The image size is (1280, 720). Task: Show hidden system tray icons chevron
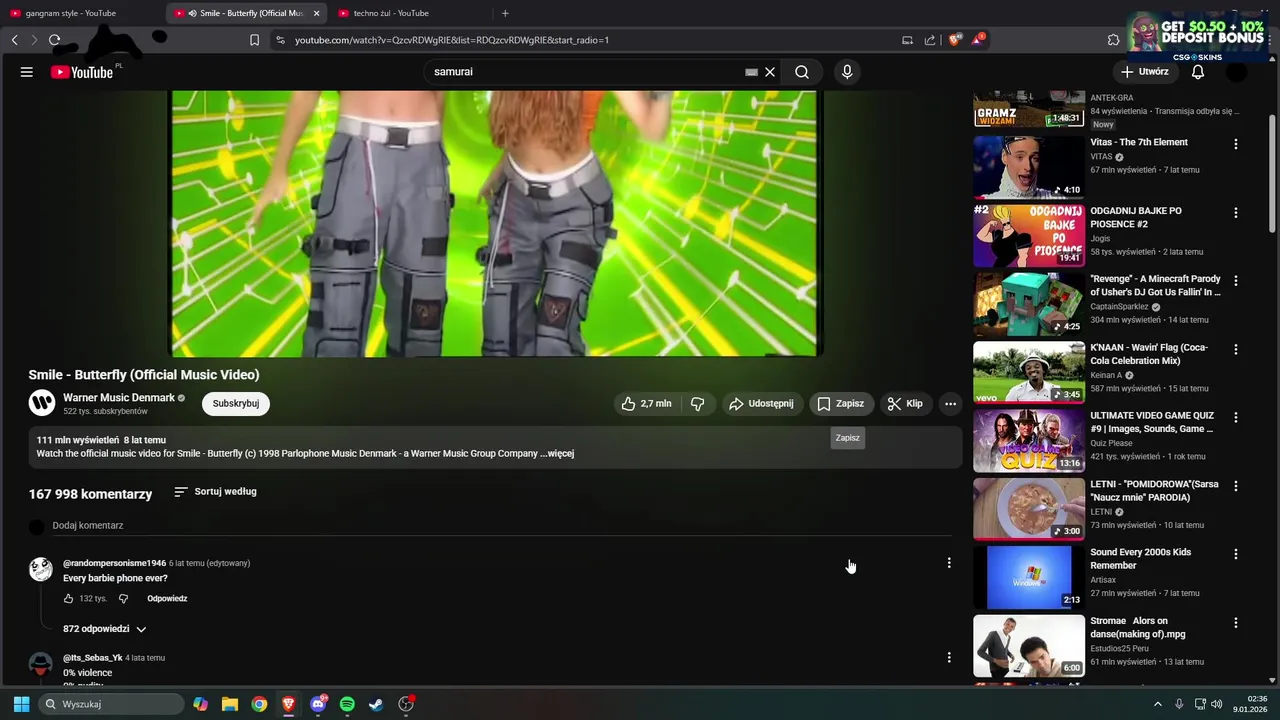pos(1157,704)
